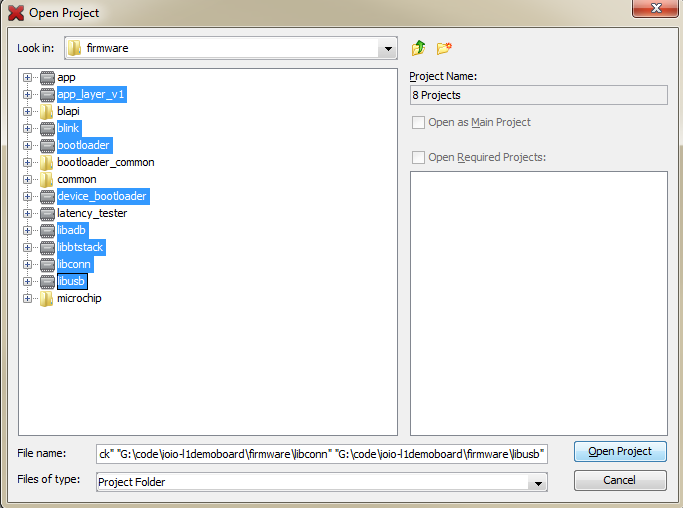Screen dimensions: 683x508
Task: Expand the app_layer_v1 tree node
Action: coord(28,94)
